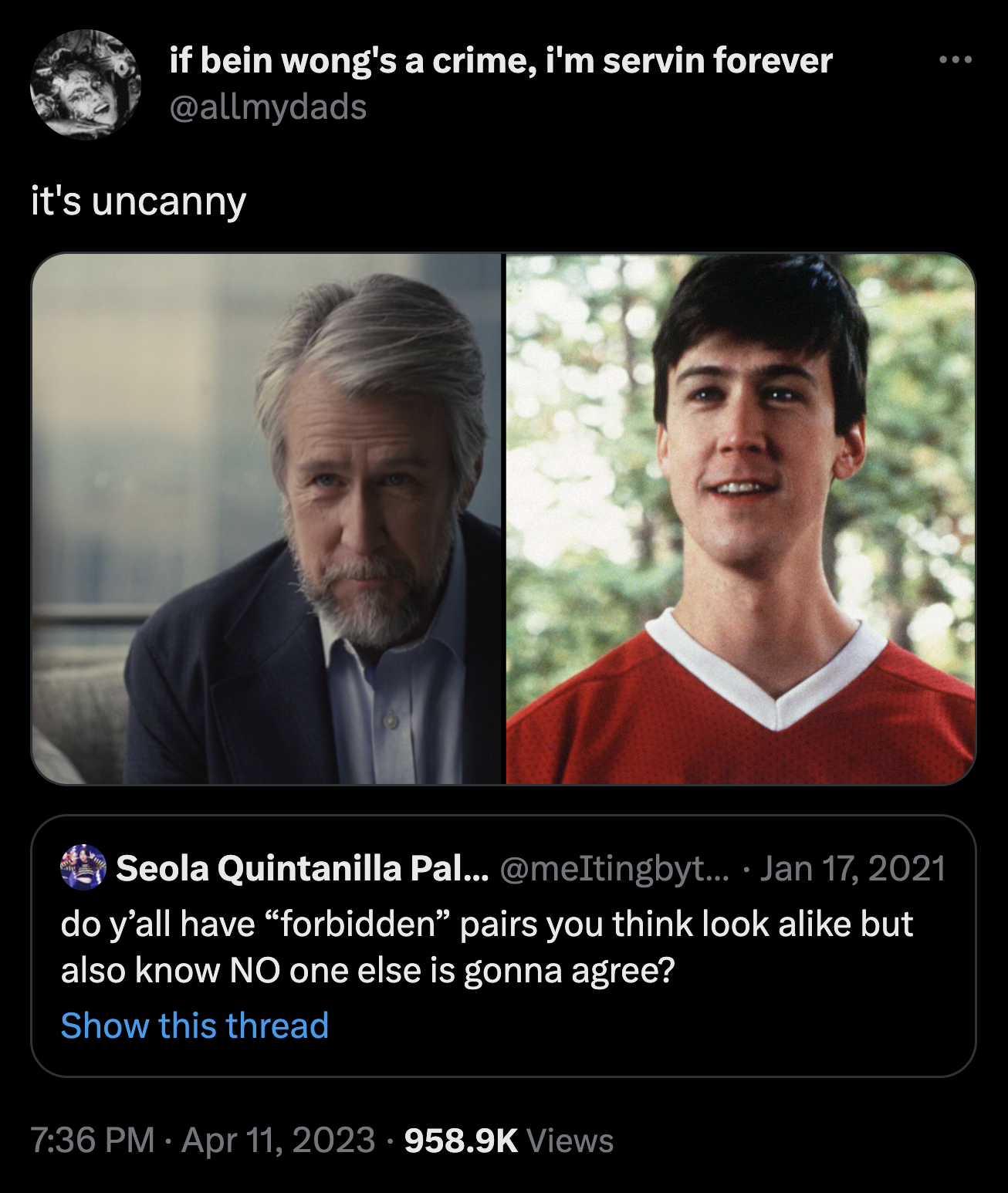This screenshot has width=1008, height=1193.
Task: Click display name "if bein wong's a crime"
Action: click(500, 60)
